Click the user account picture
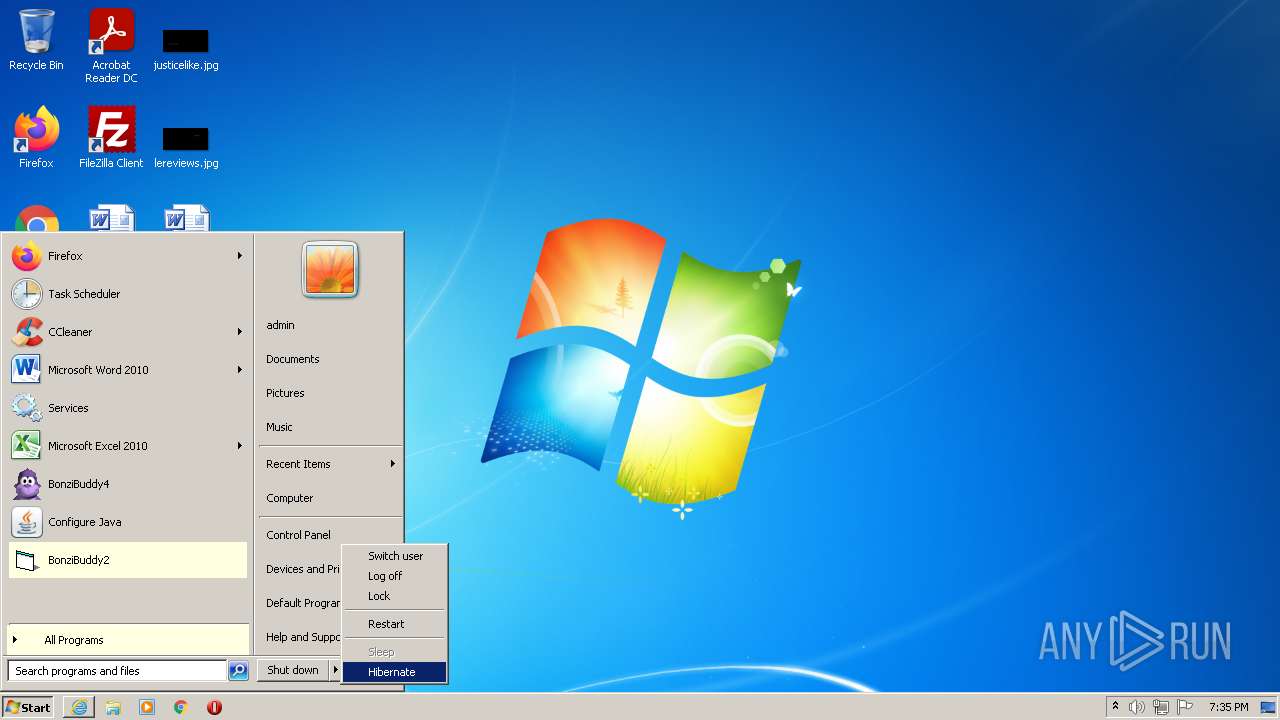Screen dimensions: 1280x720 pyautogui.click(x=330, y=269)
